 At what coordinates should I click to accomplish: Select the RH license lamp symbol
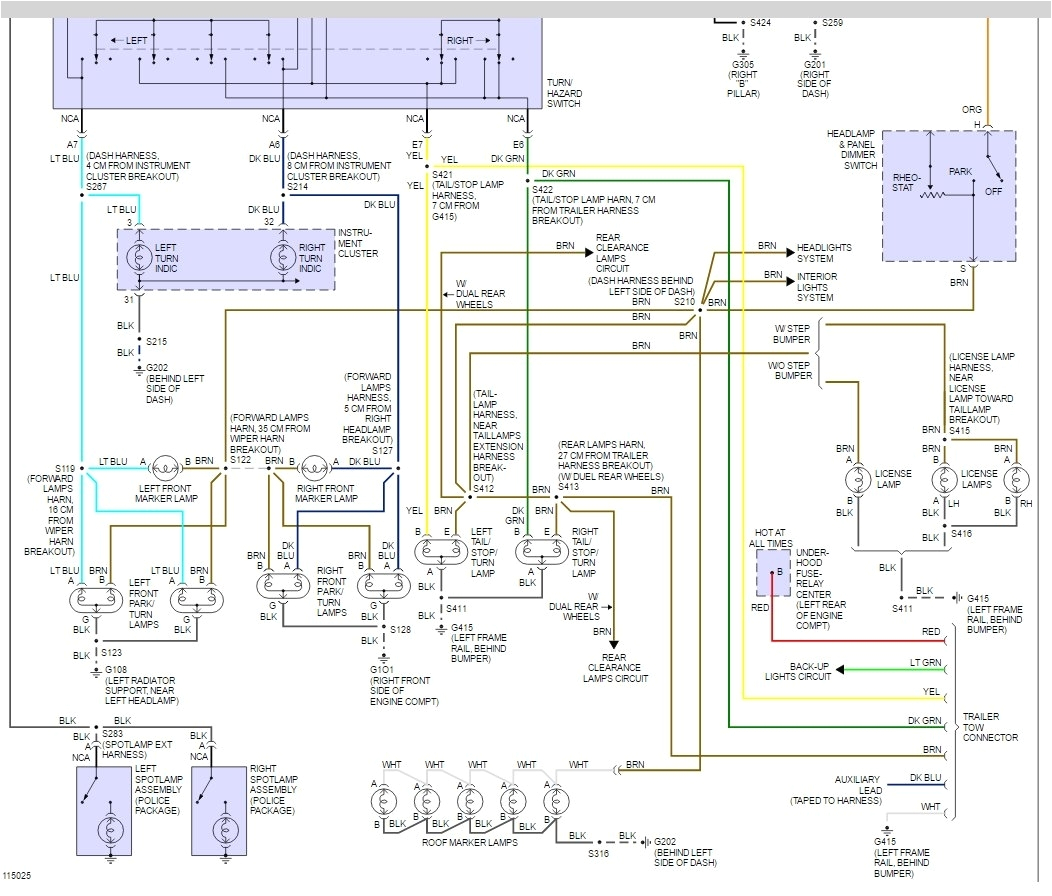(1016, 481)
